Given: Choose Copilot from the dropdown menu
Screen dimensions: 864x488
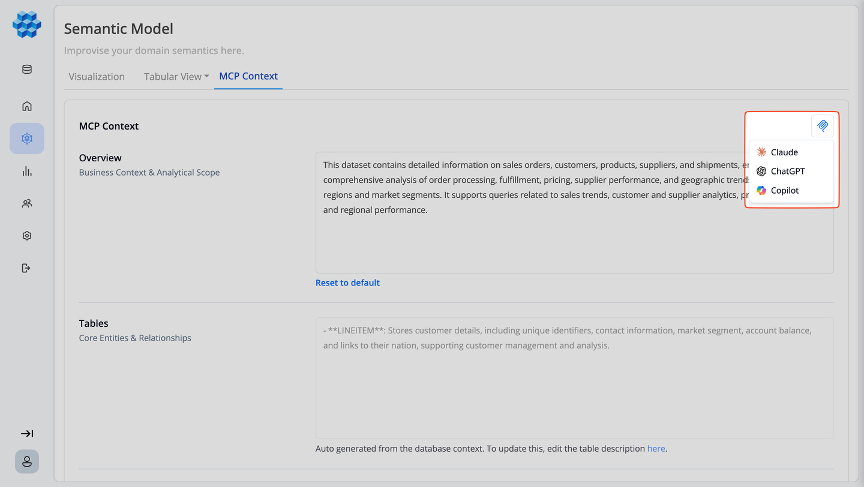Looking at the screenshot, I should point(783,190).
